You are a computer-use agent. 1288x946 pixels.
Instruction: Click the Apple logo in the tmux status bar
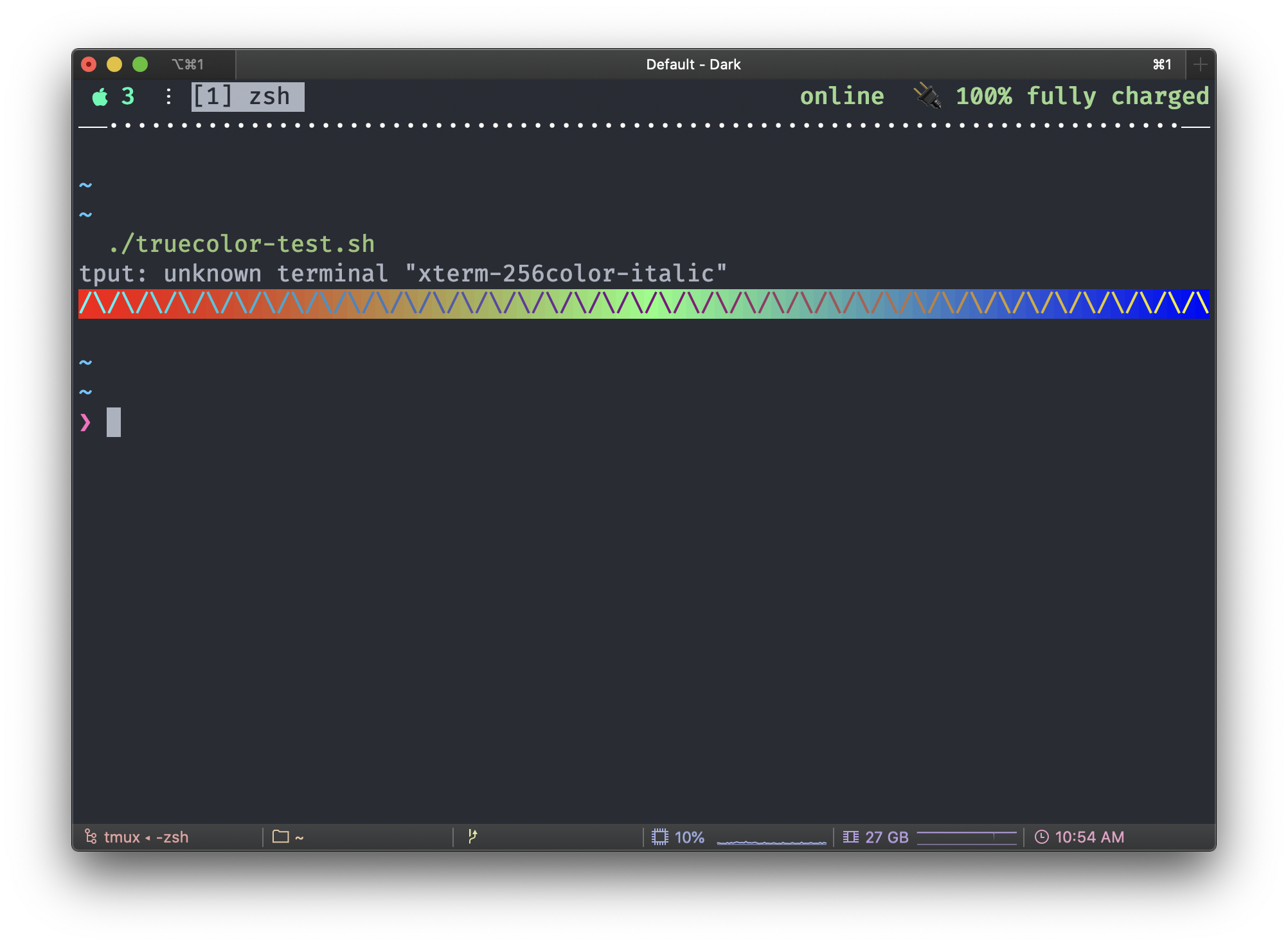pyautogui.click(x=100, y=96)
